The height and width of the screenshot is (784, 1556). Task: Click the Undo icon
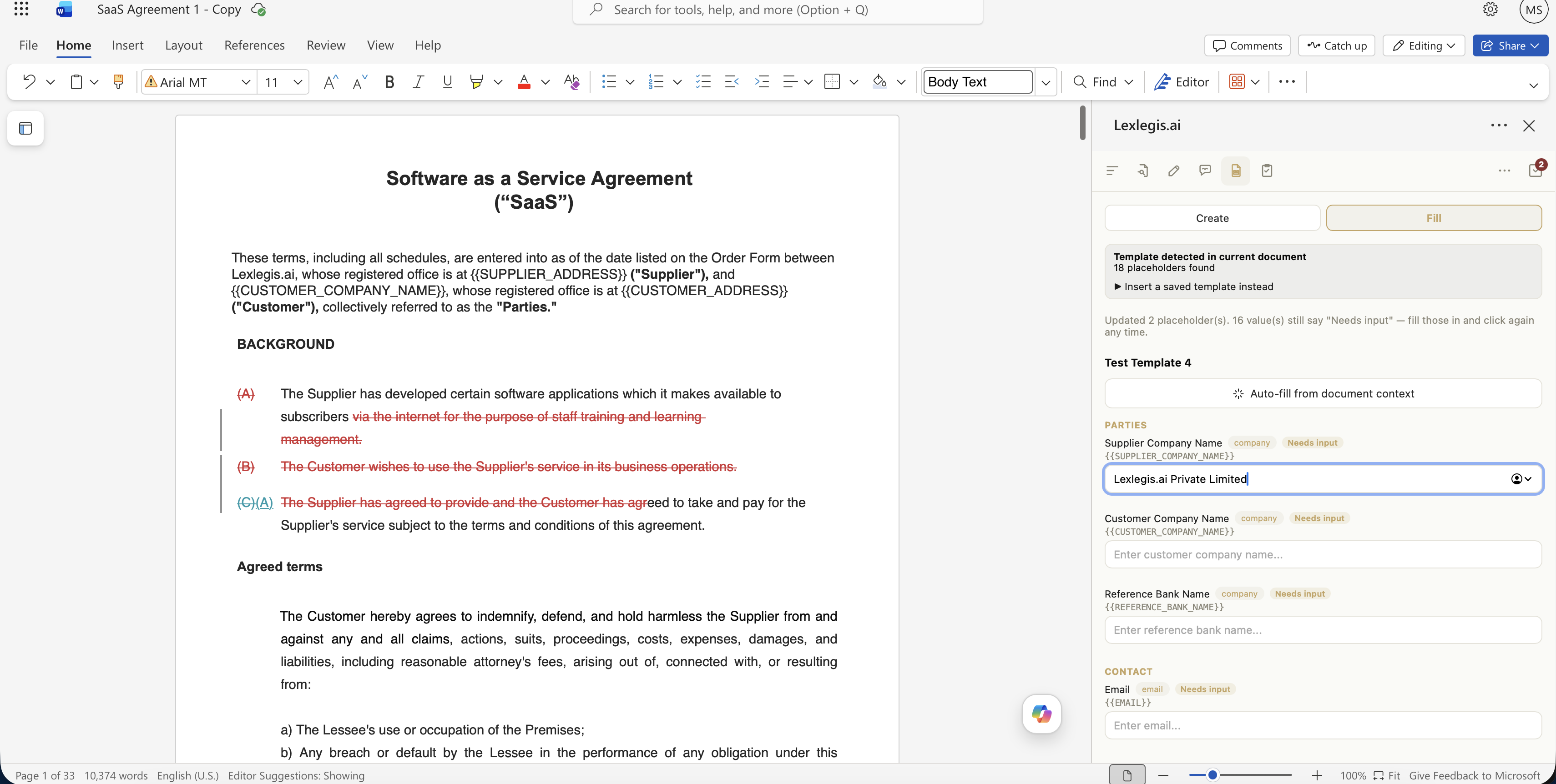(x=29, y=81)
